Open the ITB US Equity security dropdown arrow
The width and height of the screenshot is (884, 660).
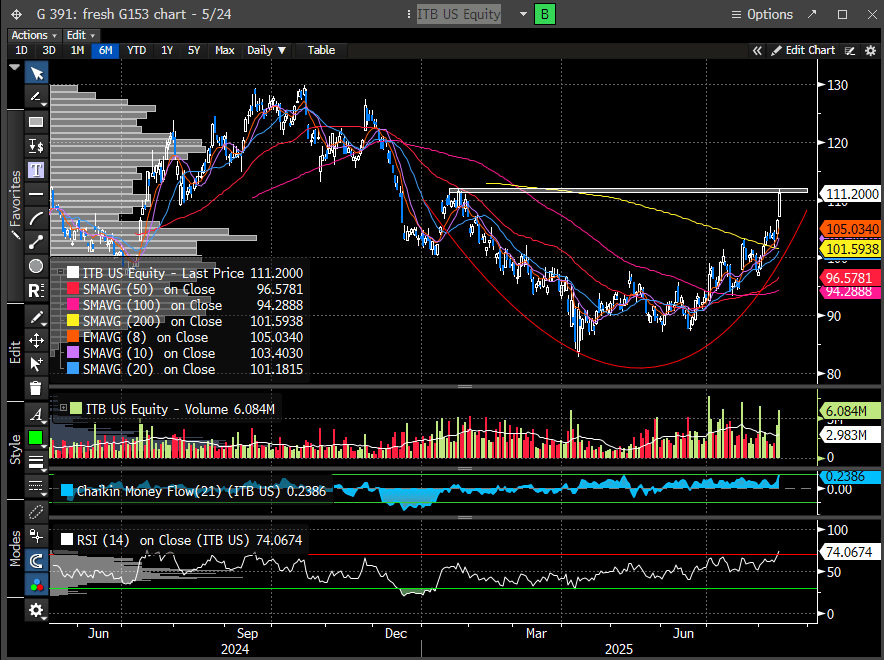[523, 15]
